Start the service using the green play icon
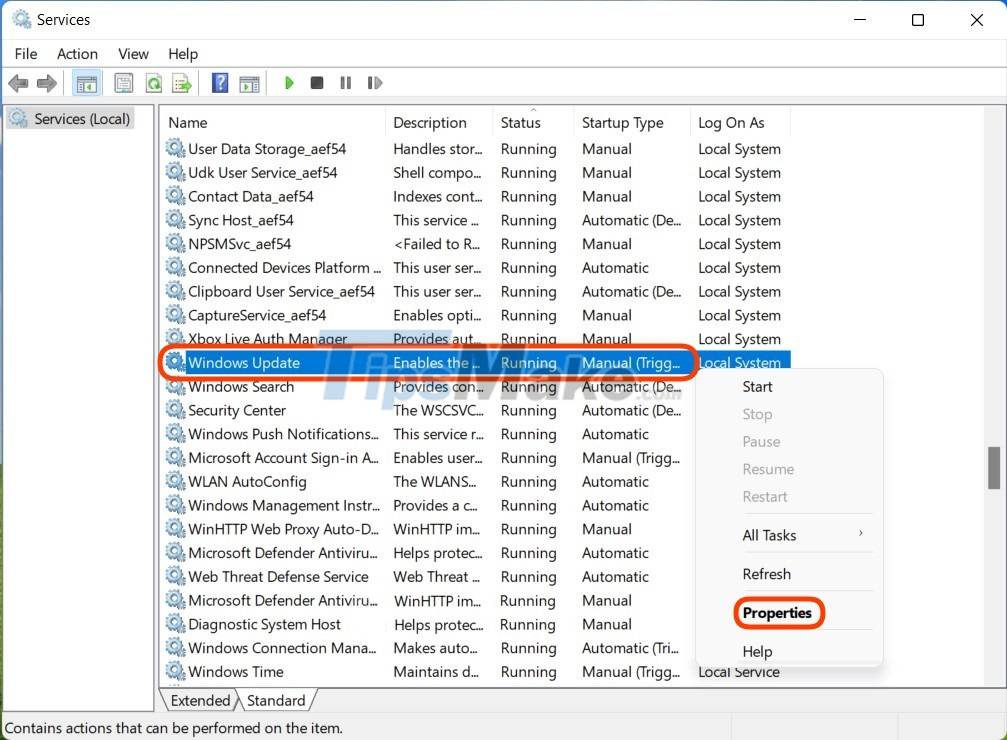This screenshot has width=1007, height=740. coord(289,83)
